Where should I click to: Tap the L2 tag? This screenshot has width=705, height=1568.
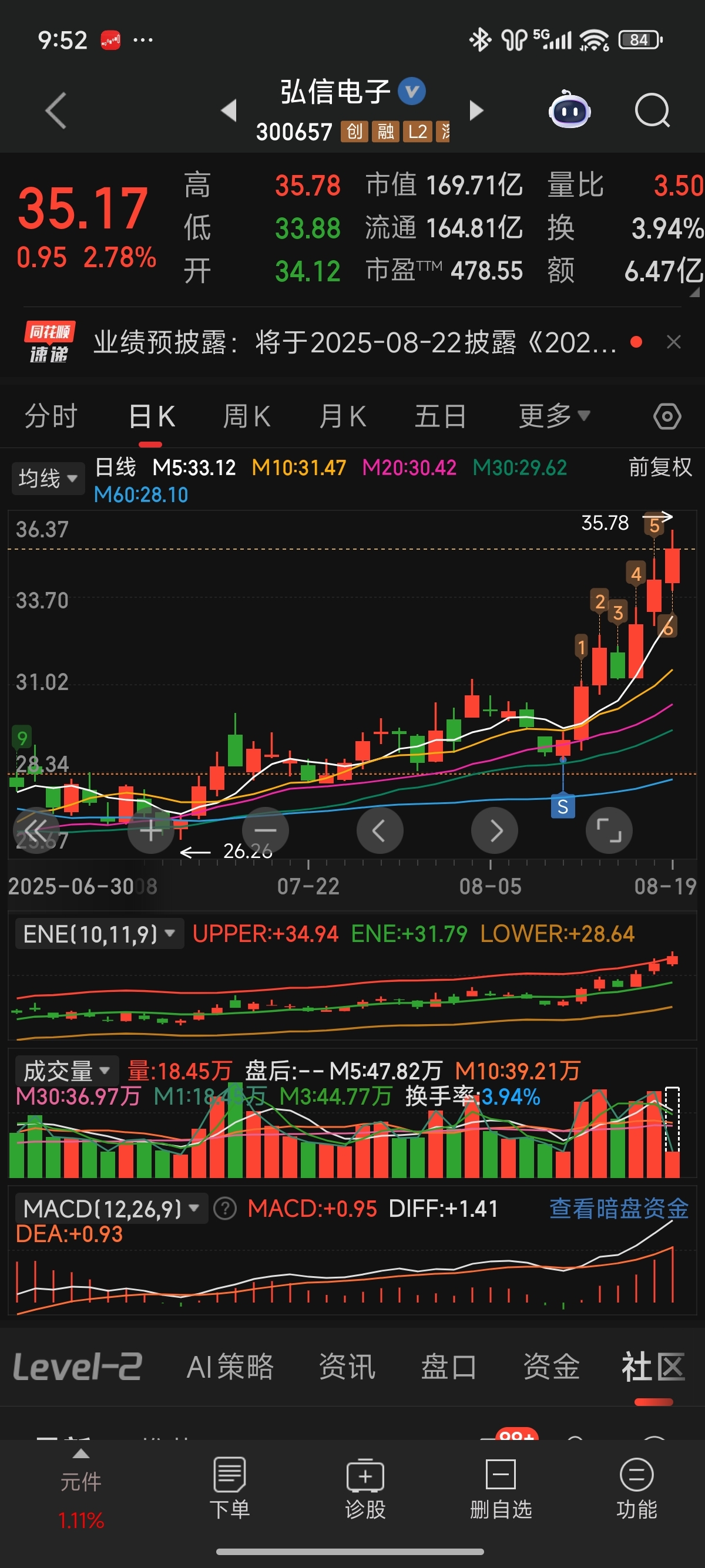pyautogui.click(x=418, y=132)
